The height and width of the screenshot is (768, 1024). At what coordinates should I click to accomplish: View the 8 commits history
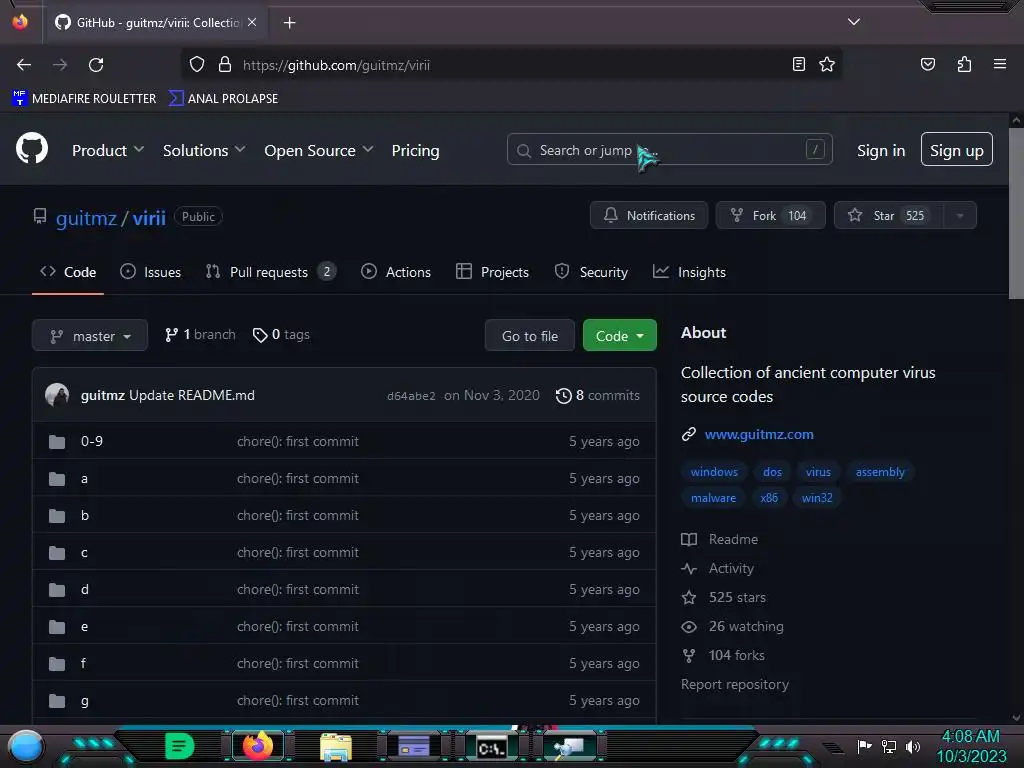tap(598, 395)
